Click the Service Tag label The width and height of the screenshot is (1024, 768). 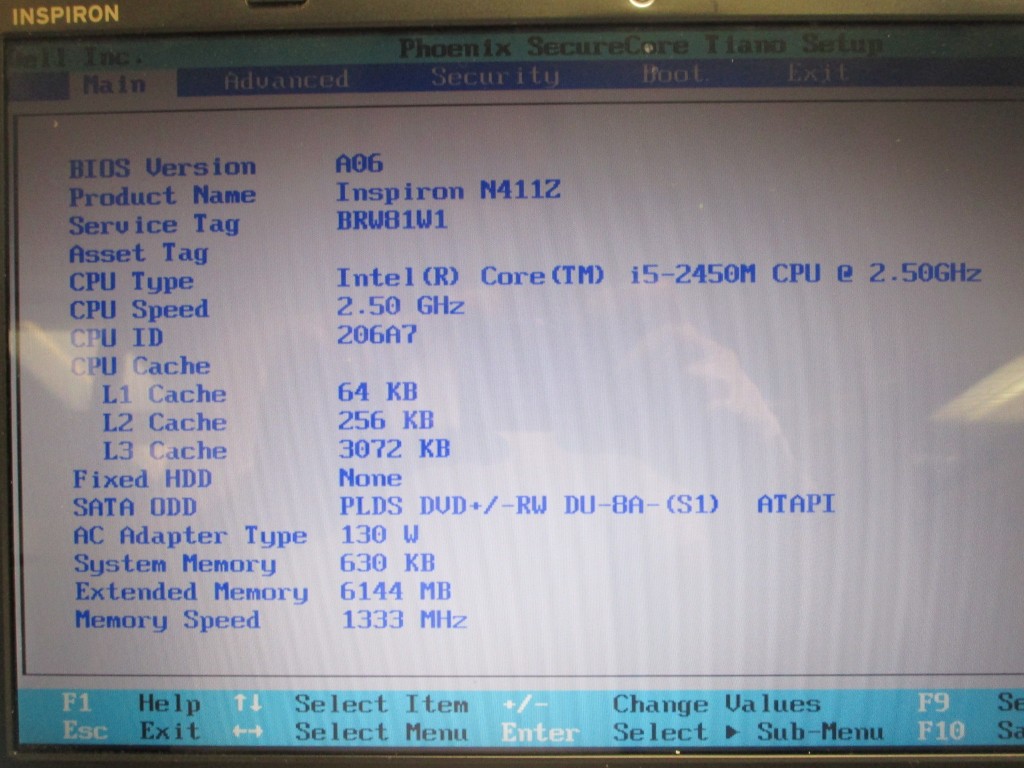[155, 225]
